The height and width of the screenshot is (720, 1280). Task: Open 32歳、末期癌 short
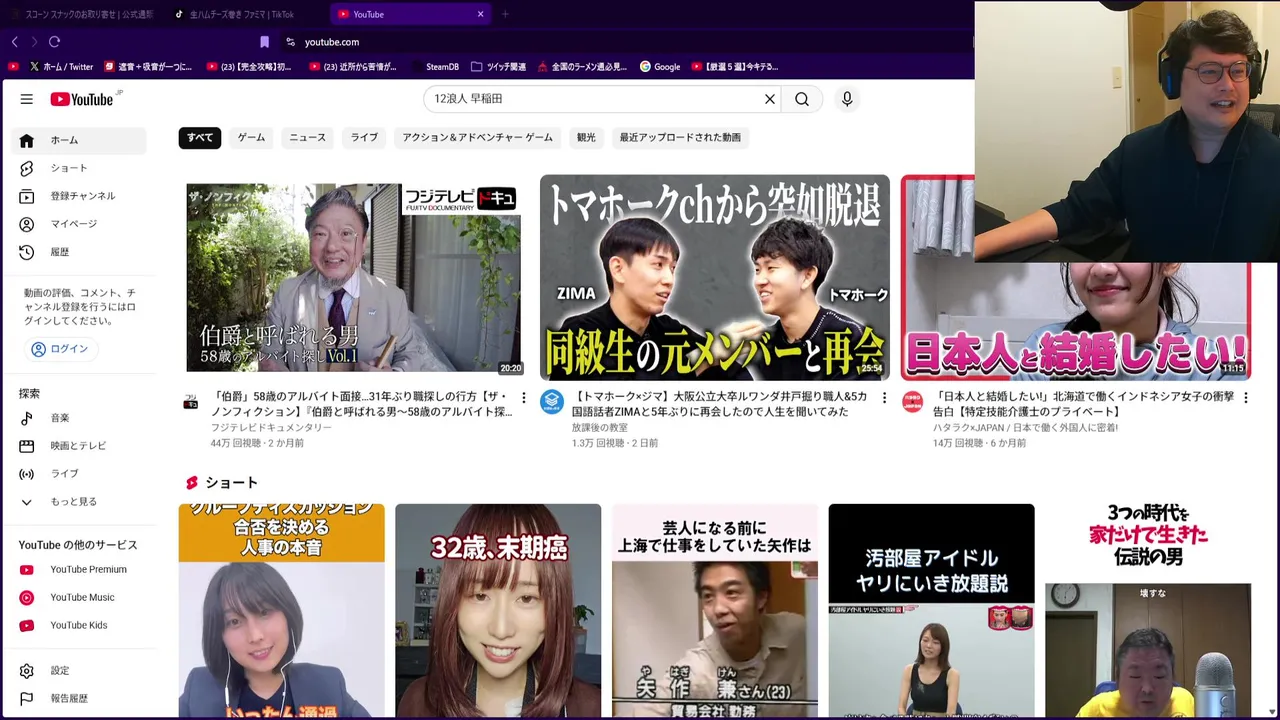(x=498, y=610)
